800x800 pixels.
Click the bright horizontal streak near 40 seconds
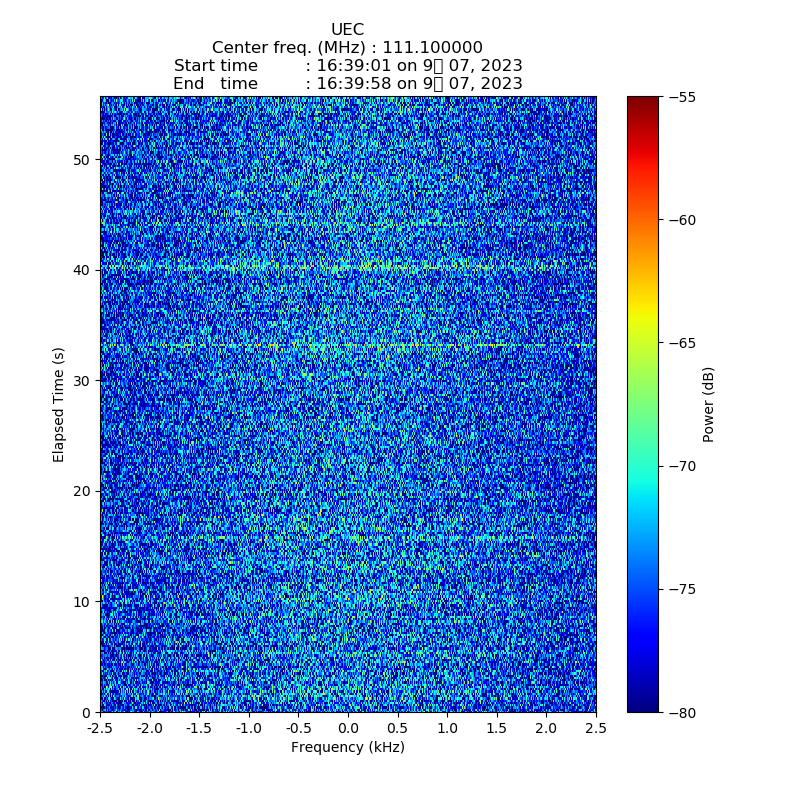pos(348,267)
